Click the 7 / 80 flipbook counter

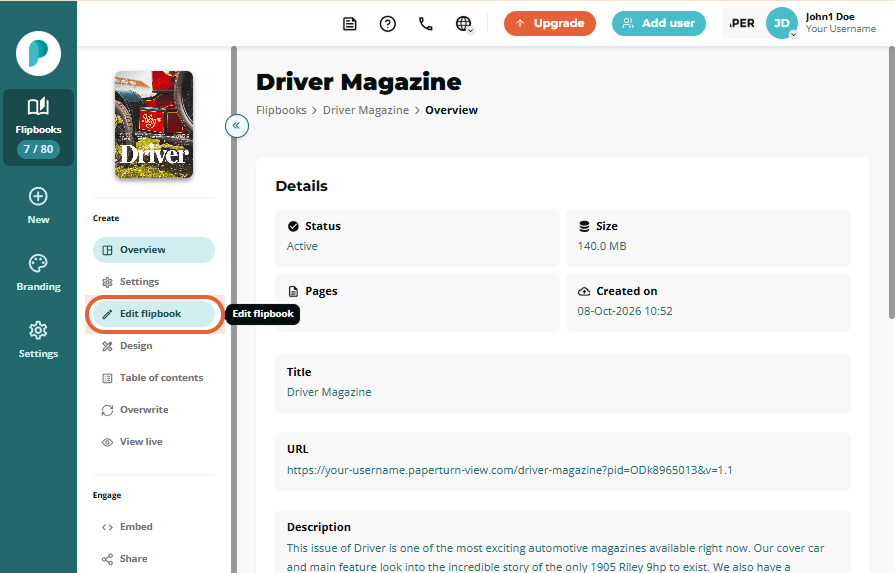(x=38, y=149)
